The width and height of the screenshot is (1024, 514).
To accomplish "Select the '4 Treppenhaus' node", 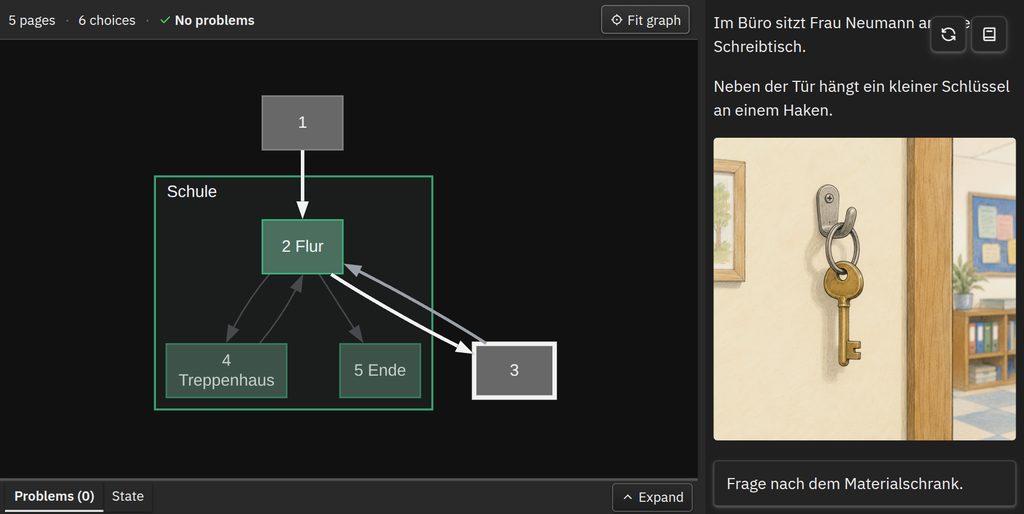I will [226, 370].
